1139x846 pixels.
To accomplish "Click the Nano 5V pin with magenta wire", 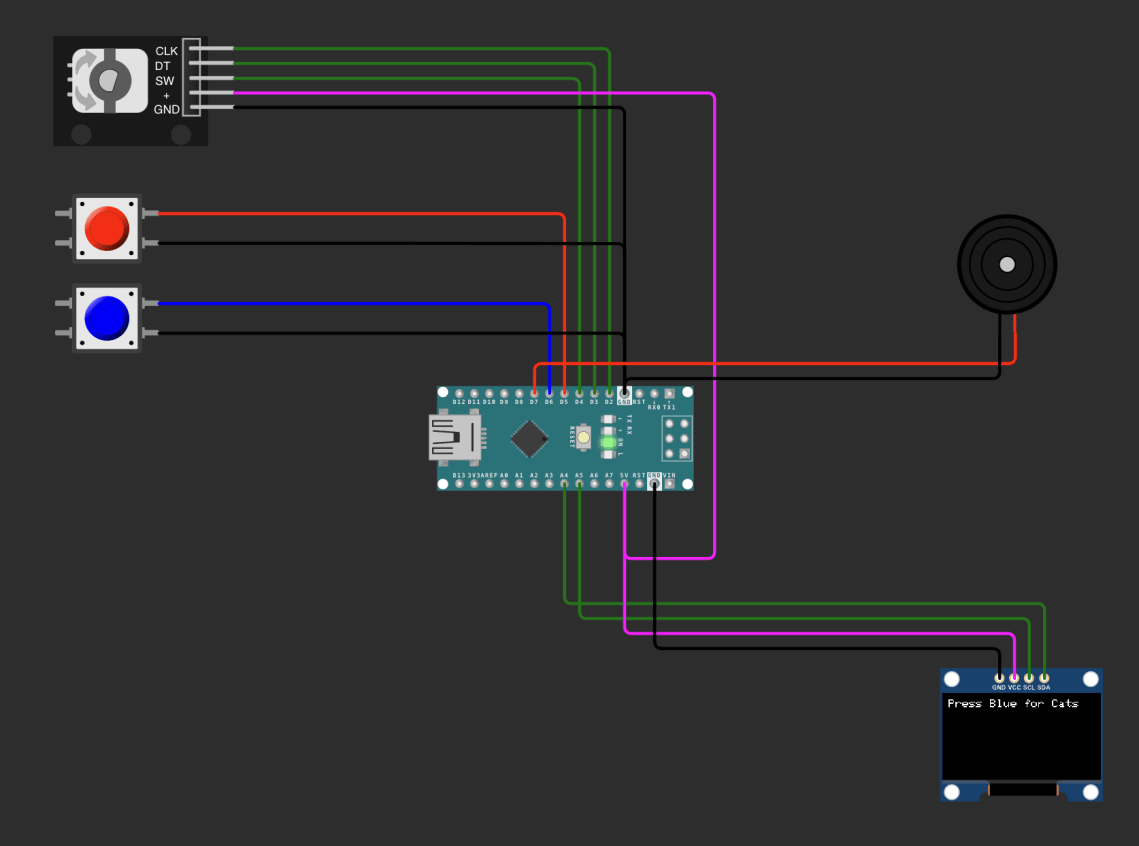I will click(624, 484).
